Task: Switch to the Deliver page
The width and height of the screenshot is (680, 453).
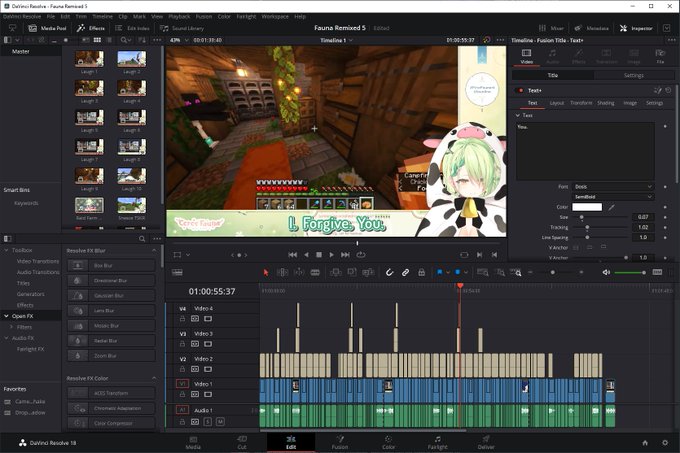Action: coord(486,443)
